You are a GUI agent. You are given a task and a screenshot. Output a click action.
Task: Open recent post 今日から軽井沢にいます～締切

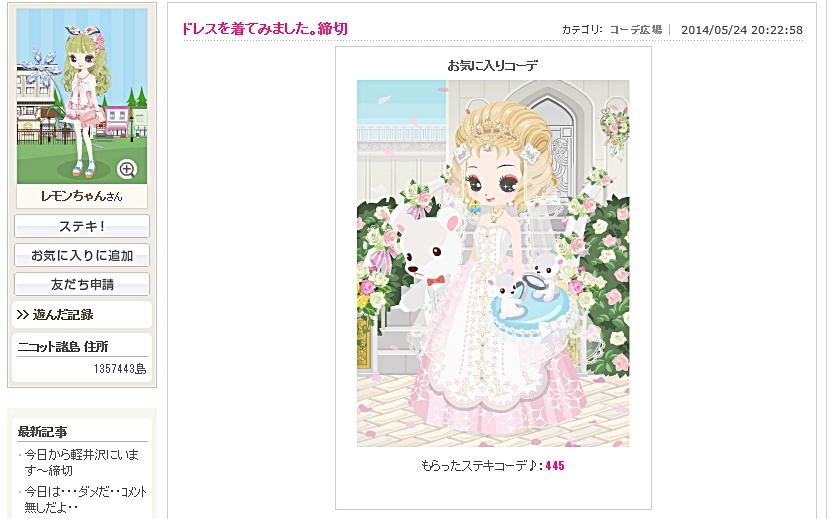[x=82, y=462]
